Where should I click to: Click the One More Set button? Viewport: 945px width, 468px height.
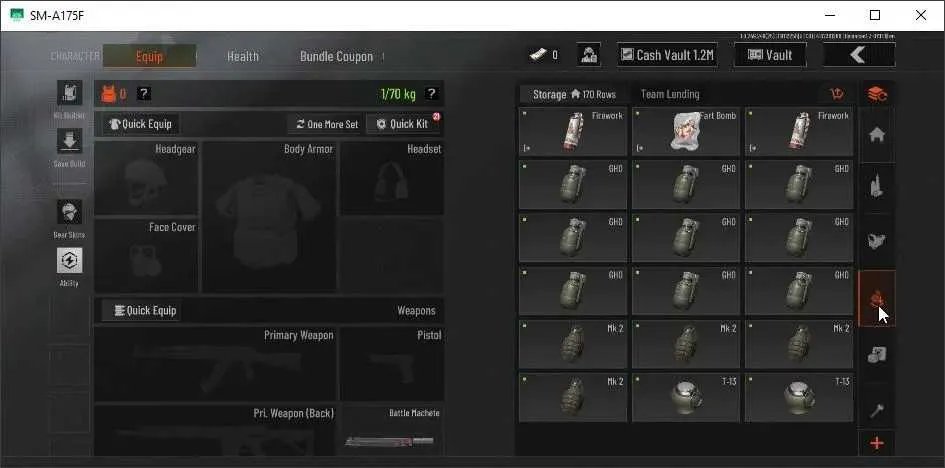[327, 124]
